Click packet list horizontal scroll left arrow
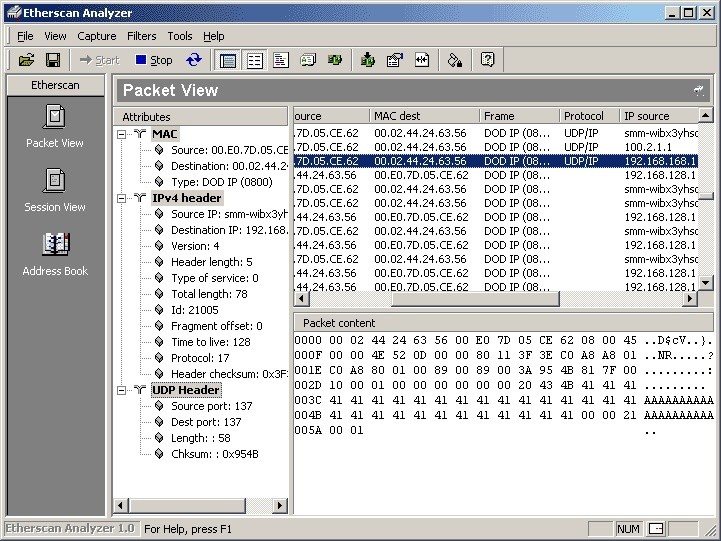721x541 pixels. (x=302, y=299)
